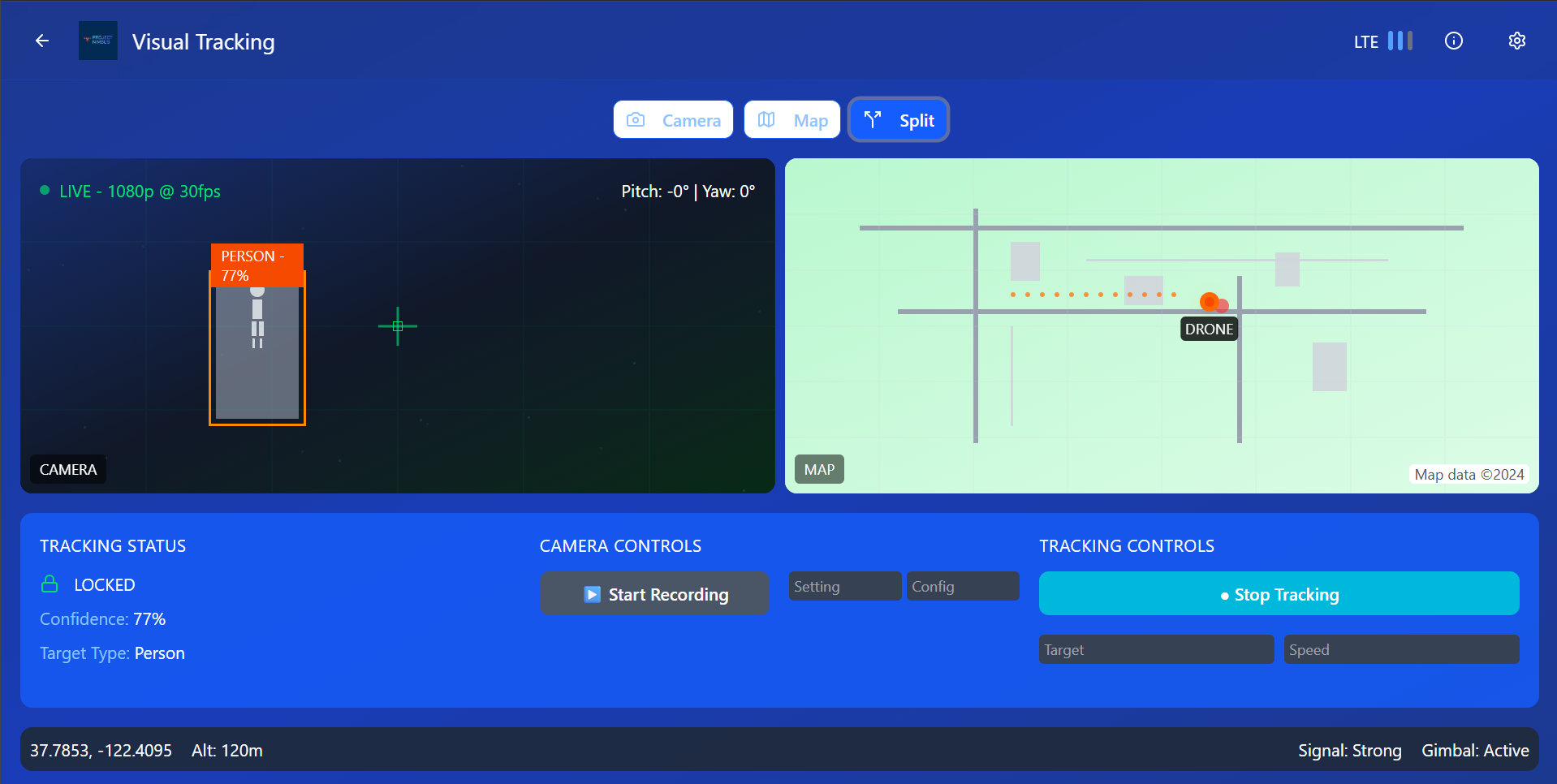Click the DRONE label on the map

tap(1209, 330)
